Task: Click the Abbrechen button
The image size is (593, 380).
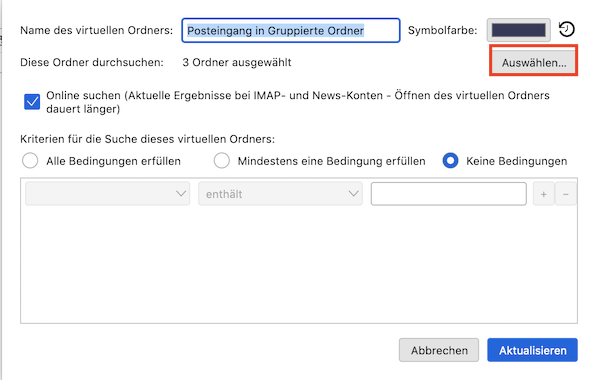Action: (x=439, y=350)
